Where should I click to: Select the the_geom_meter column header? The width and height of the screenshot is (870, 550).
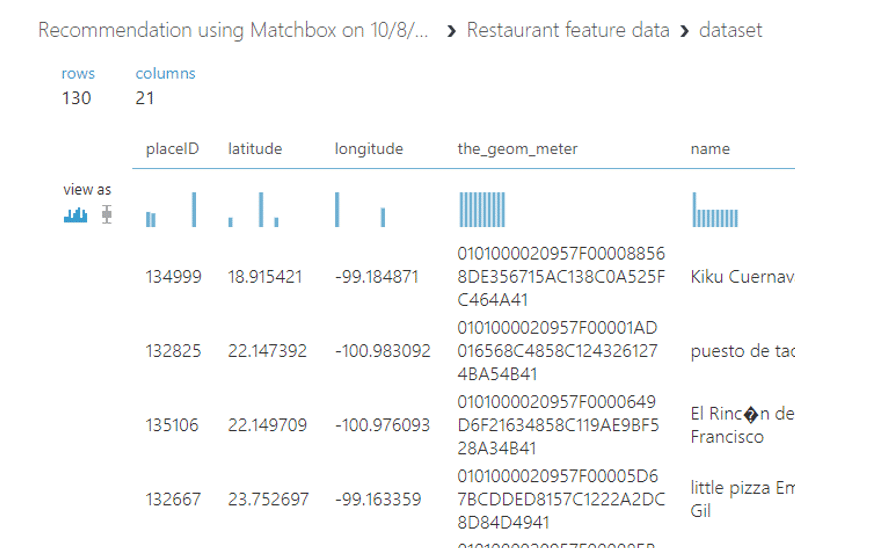click(517, 149)
